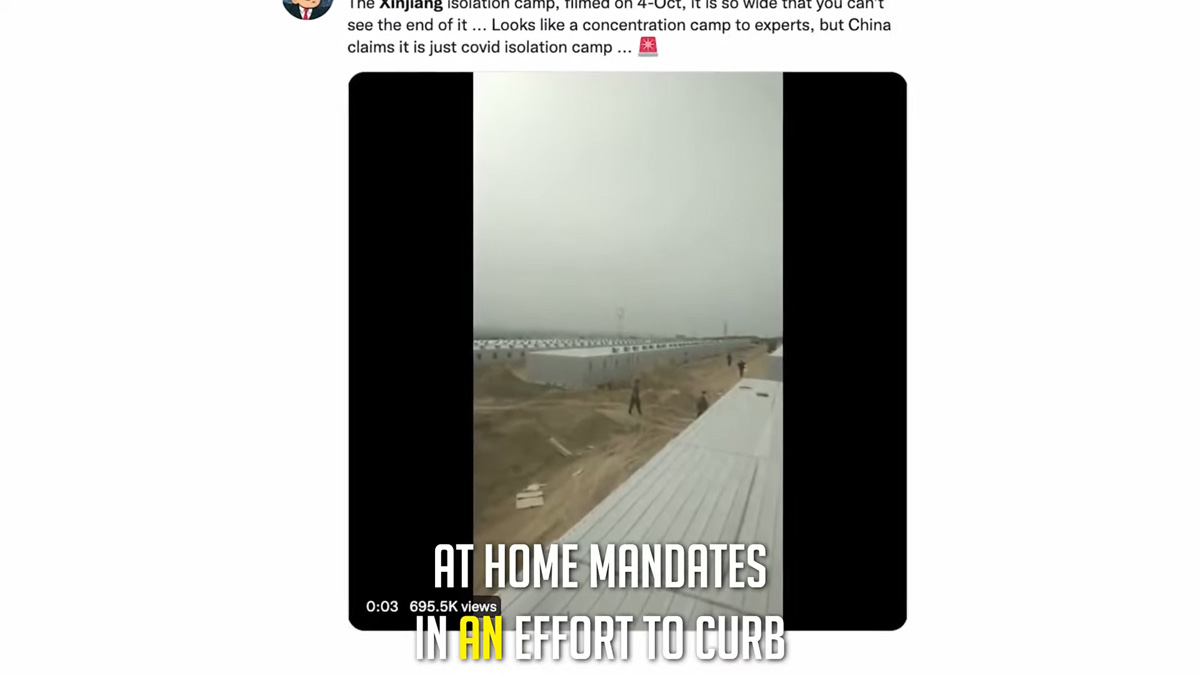Click the 695.5K views counter
The height and width of the screenshot is (675, 1200).
[x=453, y=606]
